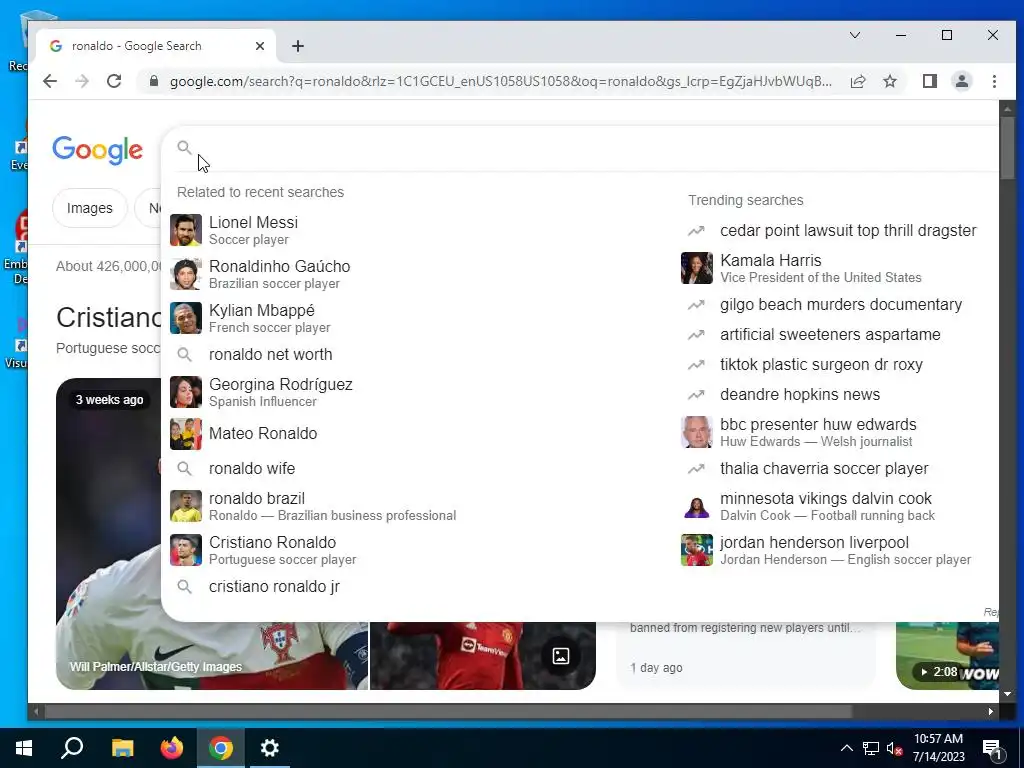The width and height of the screenshot is (1024, 768).
Task: Open network status in the tray
Action: coord(871,748)
